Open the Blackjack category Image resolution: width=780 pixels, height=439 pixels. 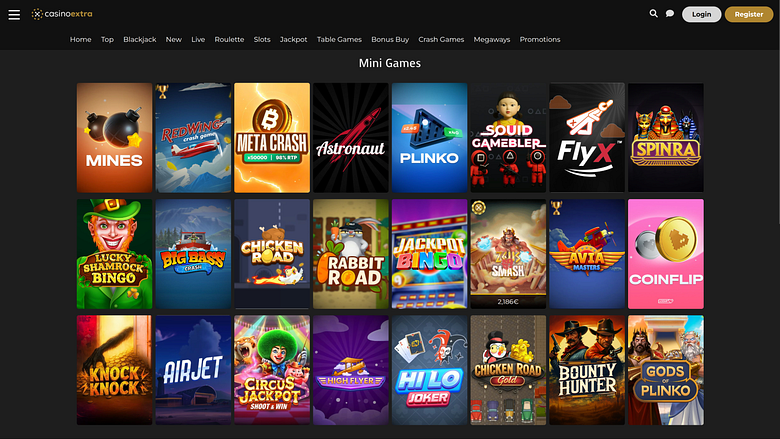click(x=140, y=39)
